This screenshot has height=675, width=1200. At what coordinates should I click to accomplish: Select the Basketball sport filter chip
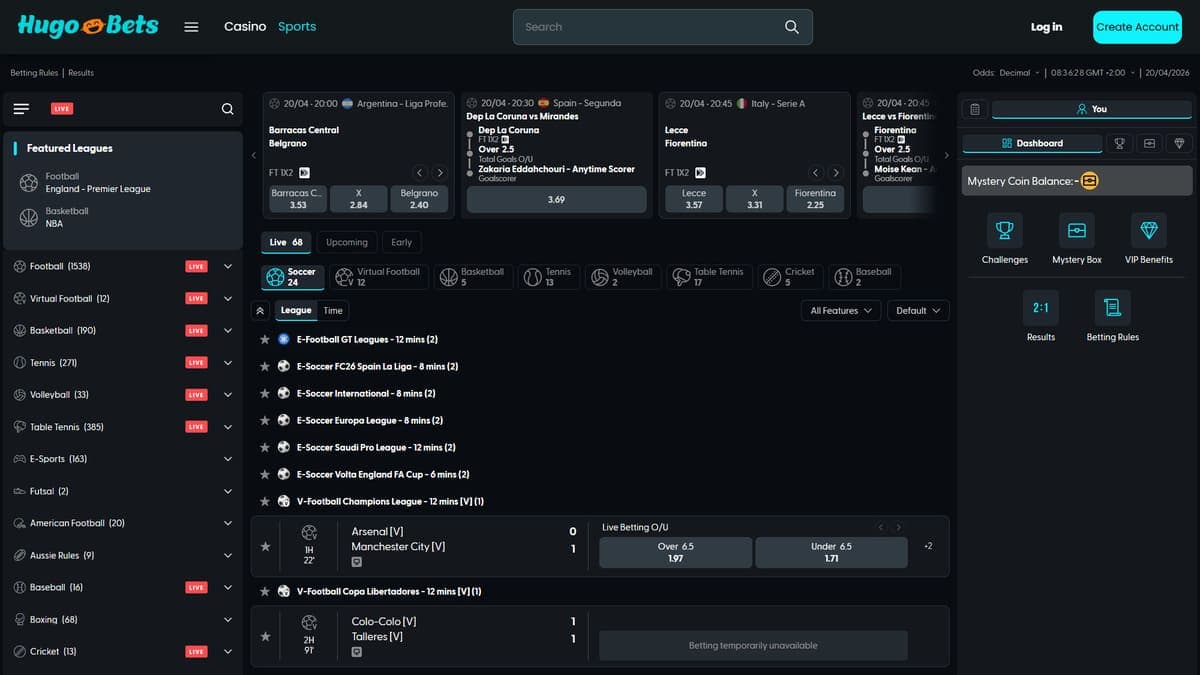click(474, 277)
